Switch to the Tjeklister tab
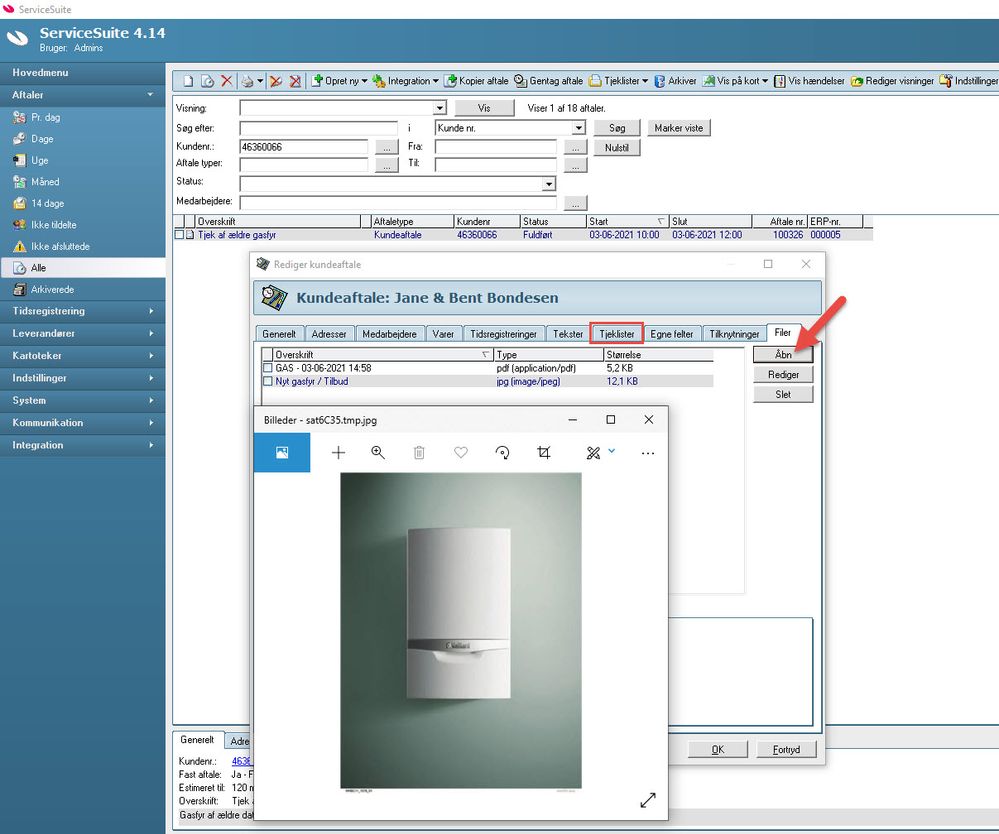Screen dimensions: 999x834 (617, 334)
